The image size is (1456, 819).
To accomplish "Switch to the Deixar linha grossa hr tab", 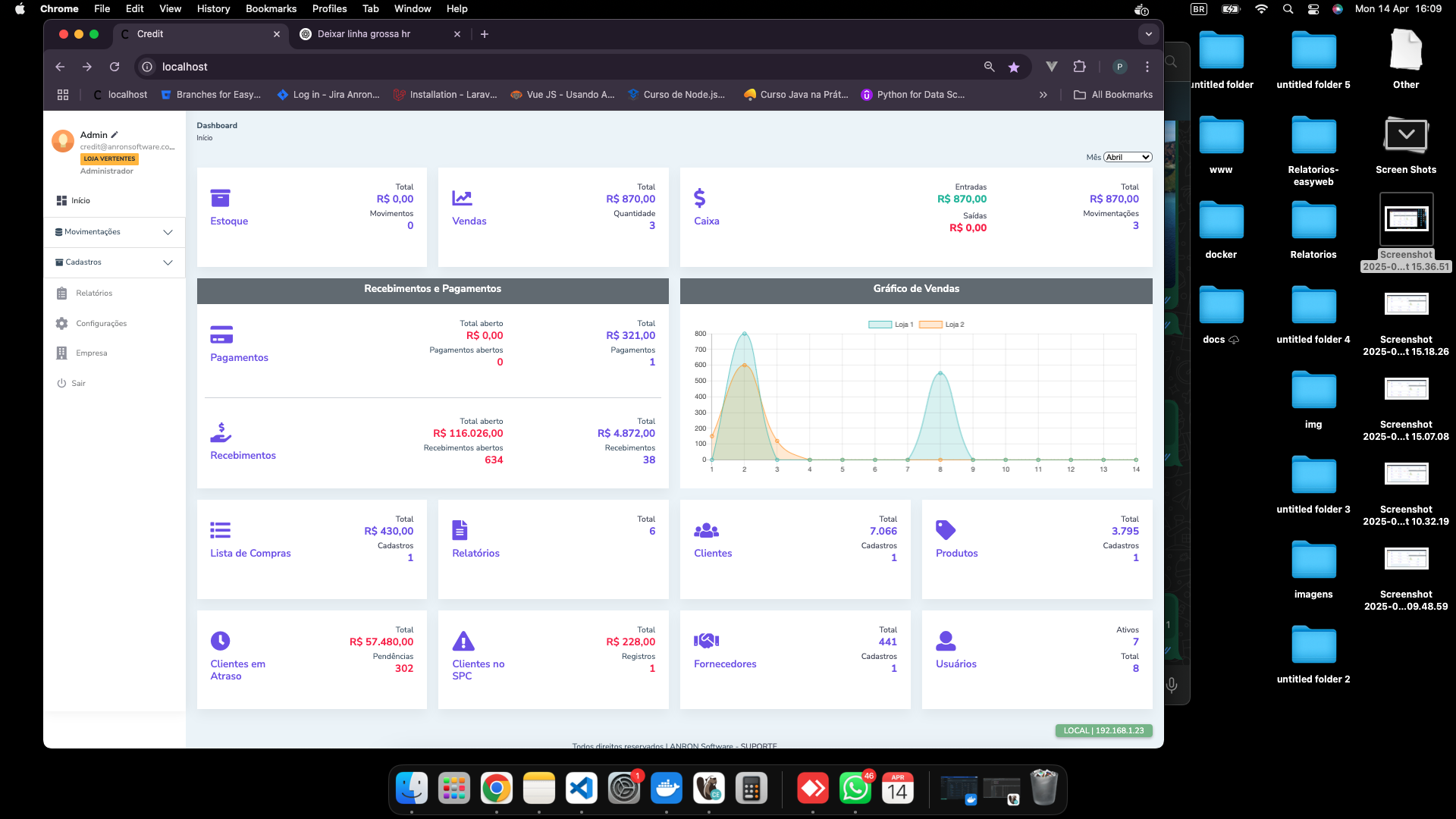I will pyautogui.click(x=364, y=34).
